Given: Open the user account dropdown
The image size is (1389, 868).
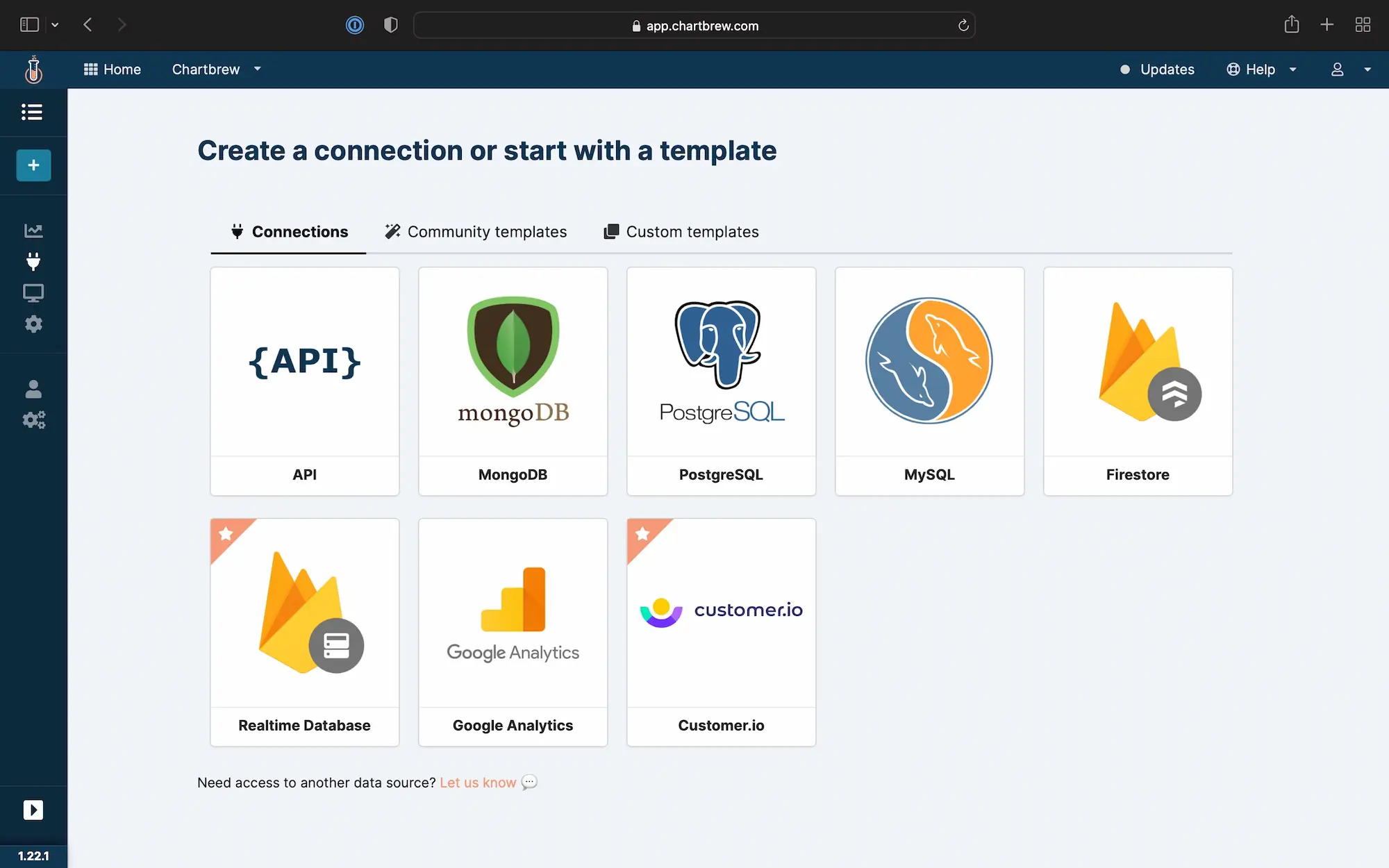Looking at the screenshot, I should [x=1350, y=69].
